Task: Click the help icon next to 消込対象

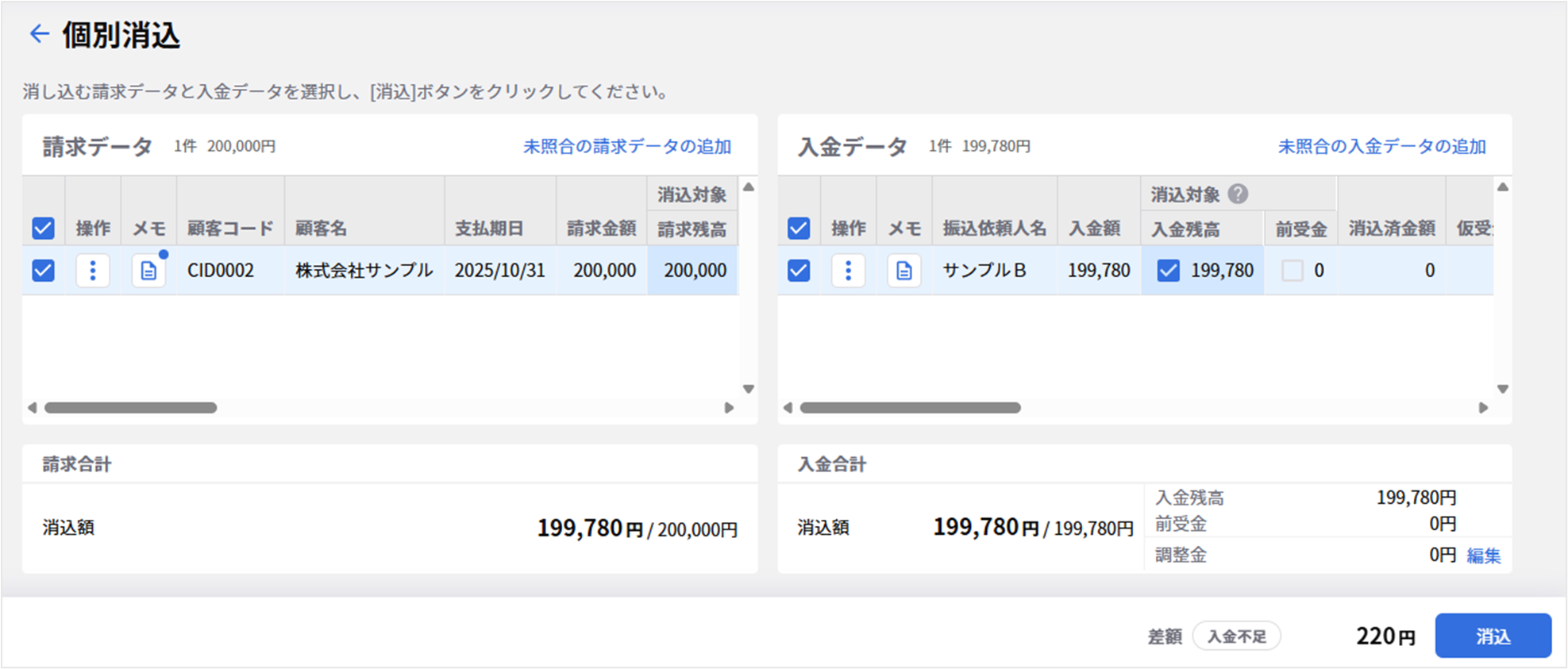Action: [1237, 194]
